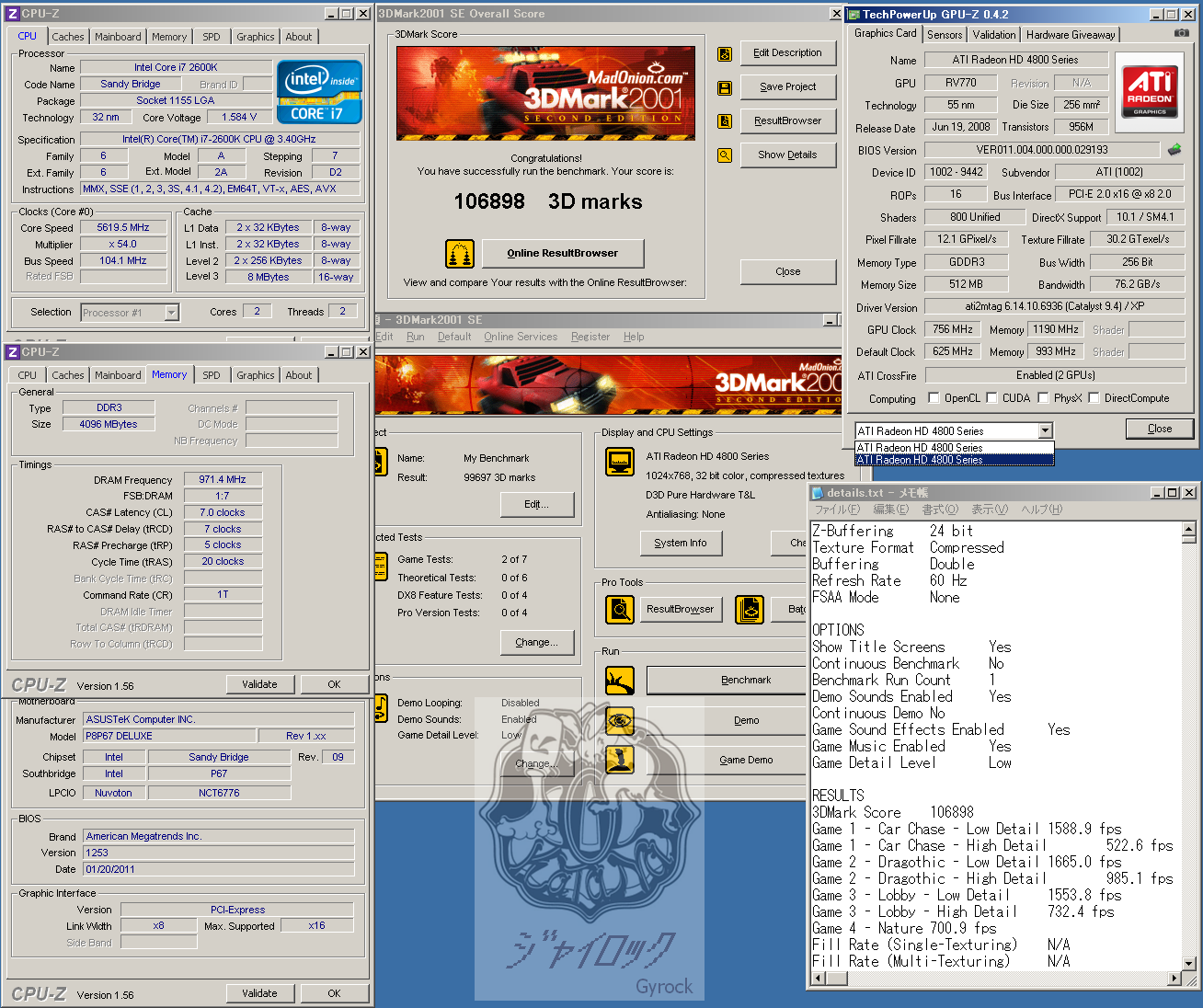Click the Close button in GPU-Z
1203x1008 pixels.
click(1159, 429)
